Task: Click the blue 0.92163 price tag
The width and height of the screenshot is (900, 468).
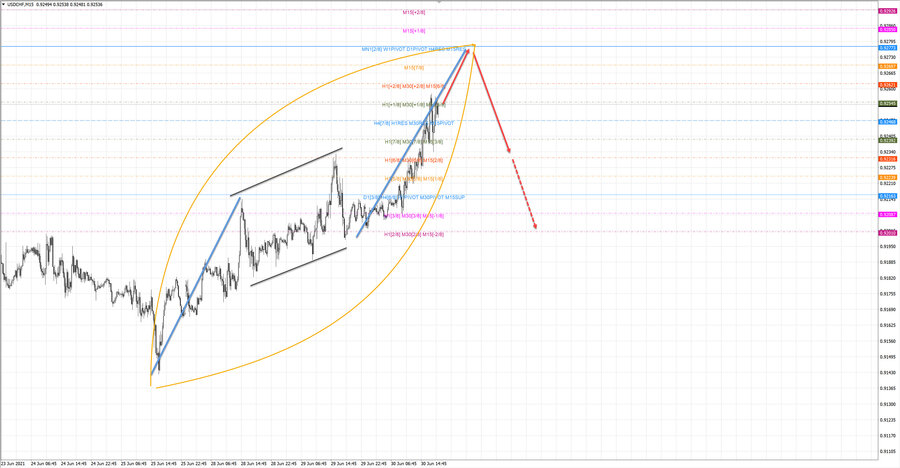Action: [885, 196]
